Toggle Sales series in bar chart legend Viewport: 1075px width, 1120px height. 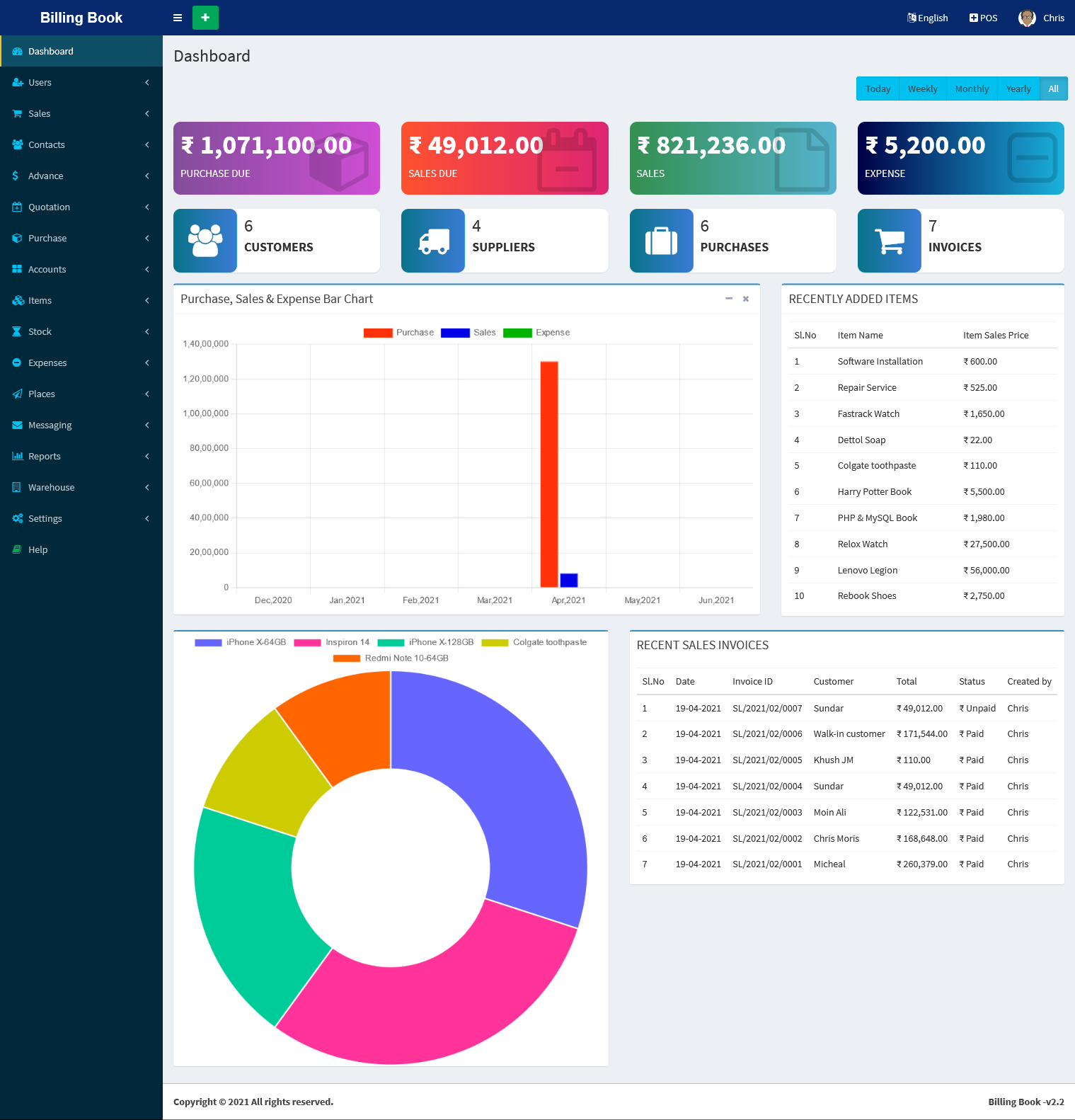468,333
